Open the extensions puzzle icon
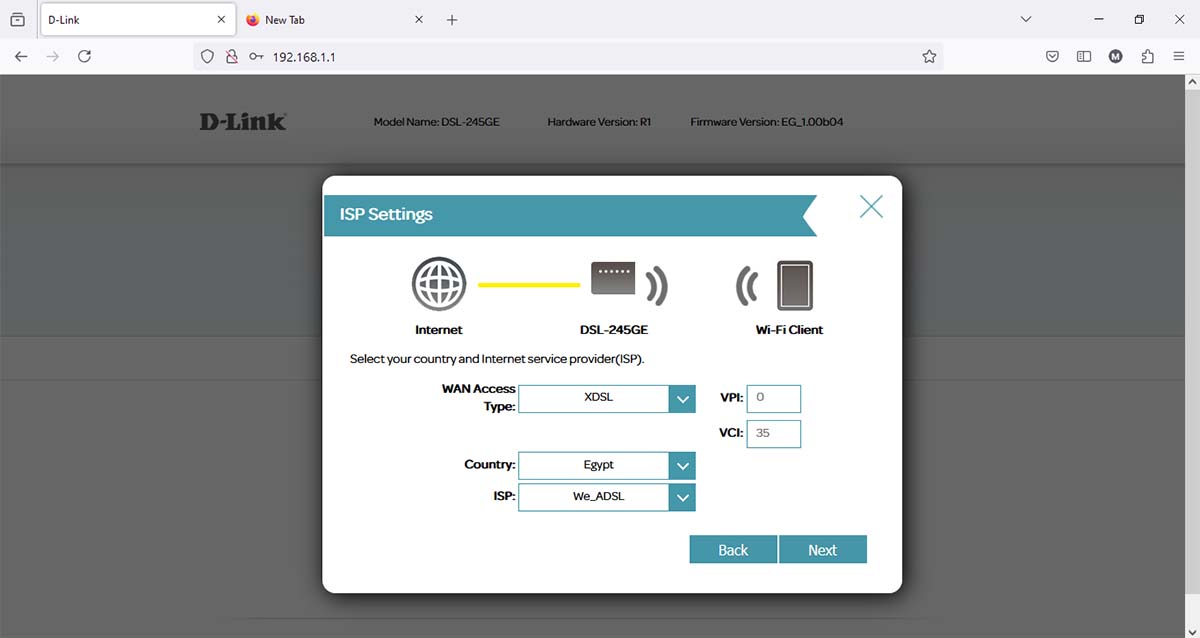Viewport: 1200px width, 638px height. pos(1148,57)
